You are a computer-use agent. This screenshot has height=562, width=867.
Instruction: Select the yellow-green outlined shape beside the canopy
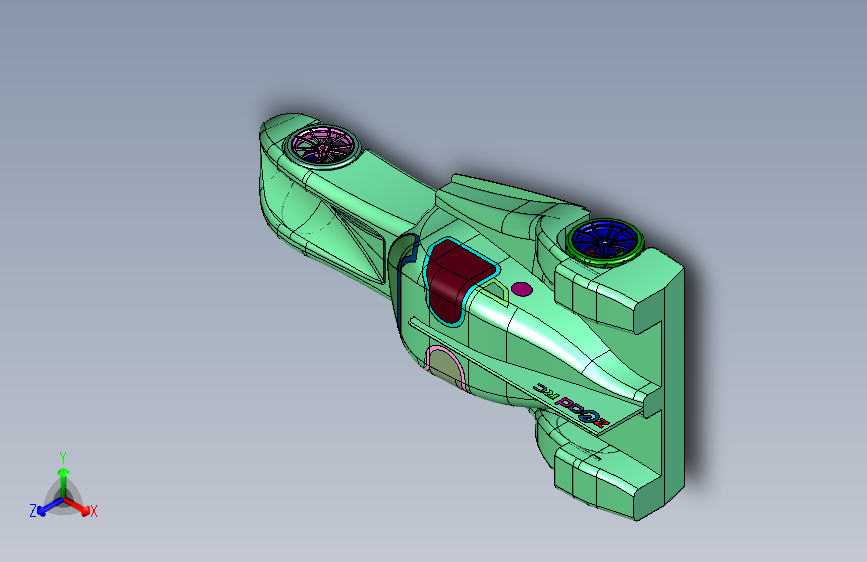(x=495, y=292)
